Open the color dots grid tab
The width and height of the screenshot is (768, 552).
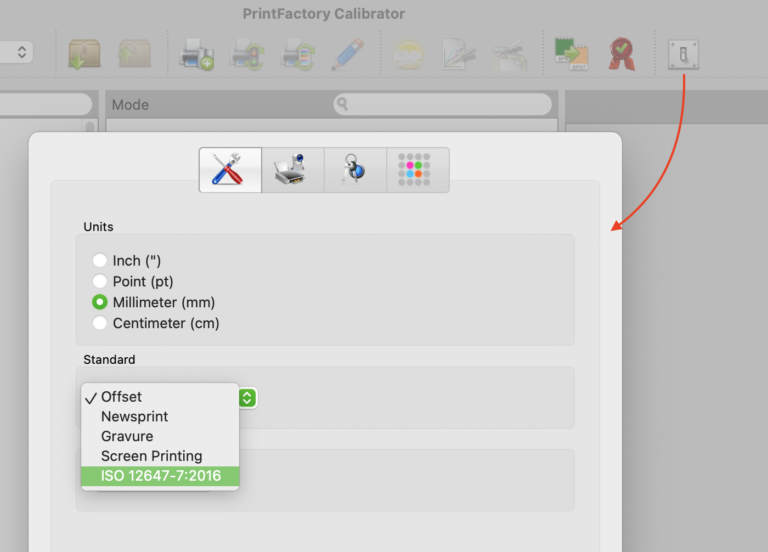click(418, 170)
